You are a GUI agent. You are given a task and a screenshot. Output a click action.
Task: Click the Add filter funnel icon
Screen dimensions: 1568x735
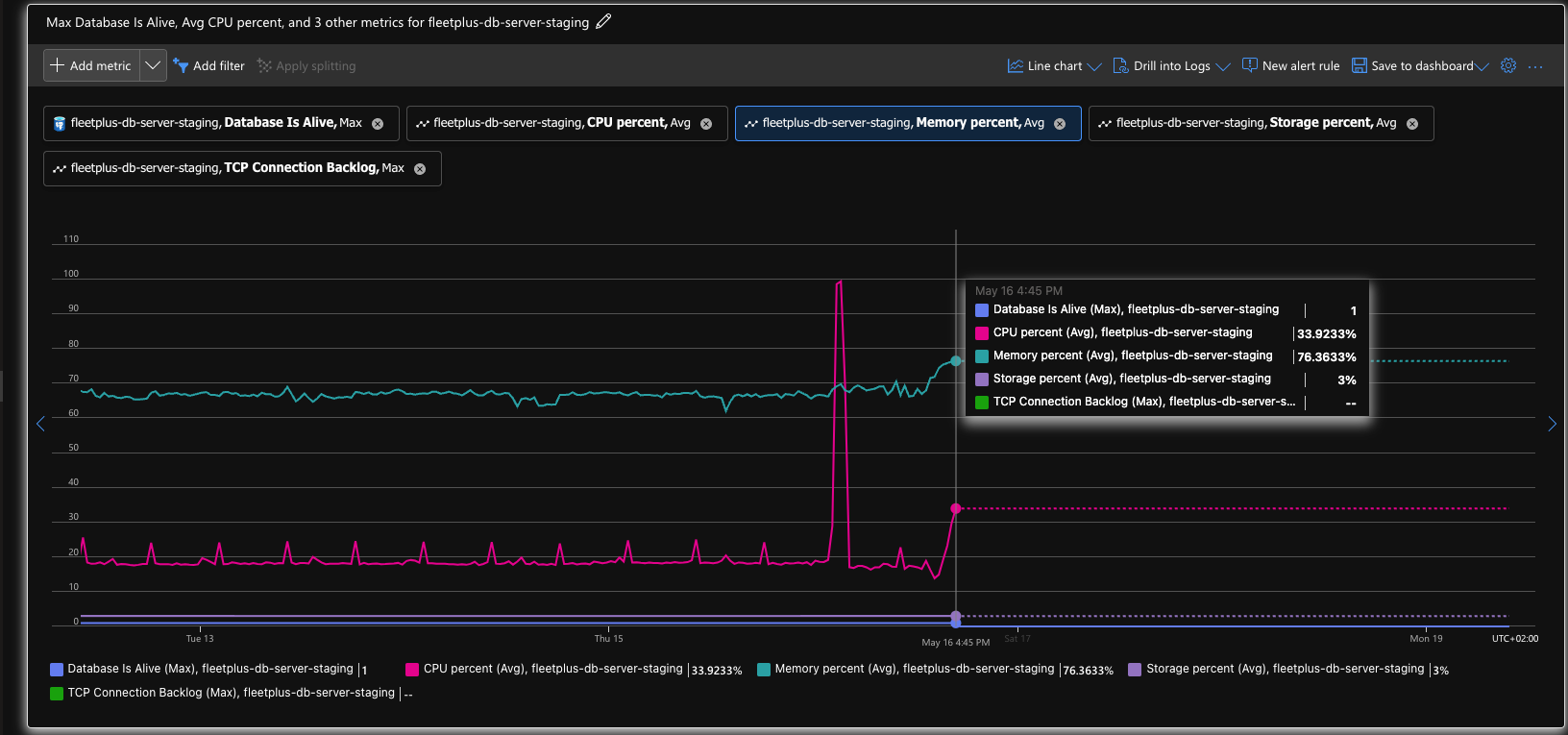181,65
